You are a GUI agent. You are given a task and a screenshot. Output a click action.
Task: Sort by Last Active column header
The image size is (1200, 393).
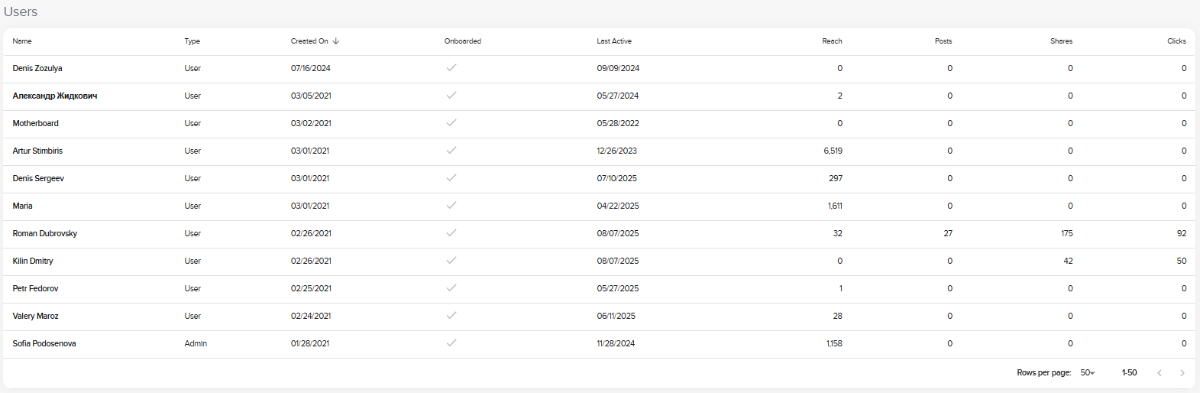click(x=614, y=41)
